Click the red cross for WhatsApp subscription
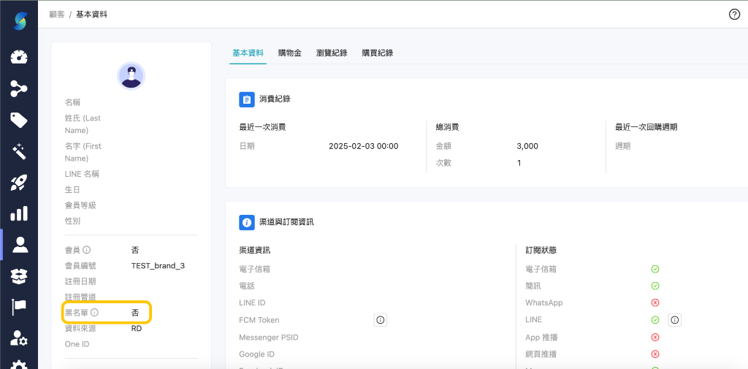Image resolution: width=748 pixels, height=369 pixels. (655, 303)
